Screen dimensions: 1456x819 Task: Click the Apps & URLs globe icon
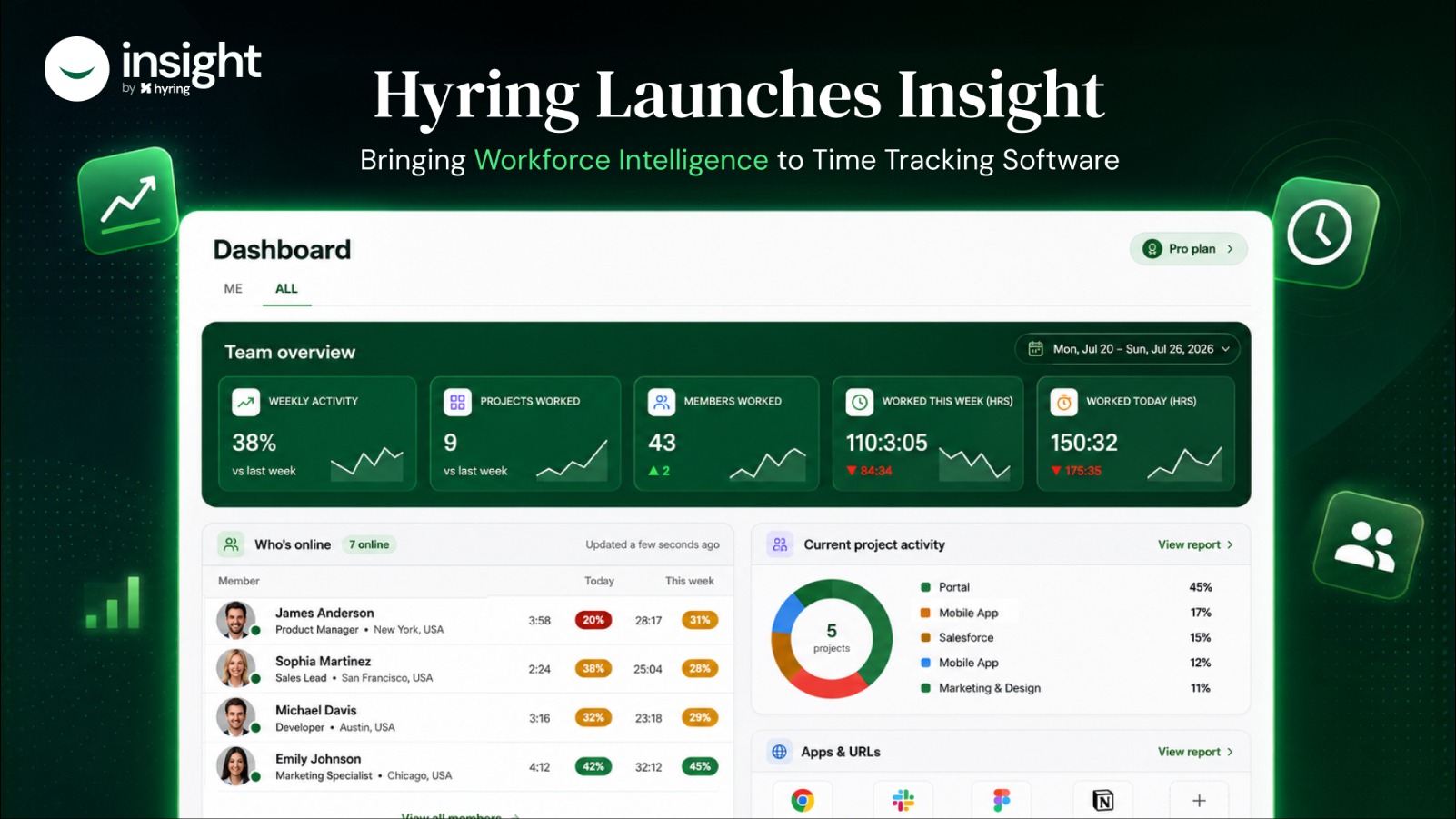click(780, 752)
